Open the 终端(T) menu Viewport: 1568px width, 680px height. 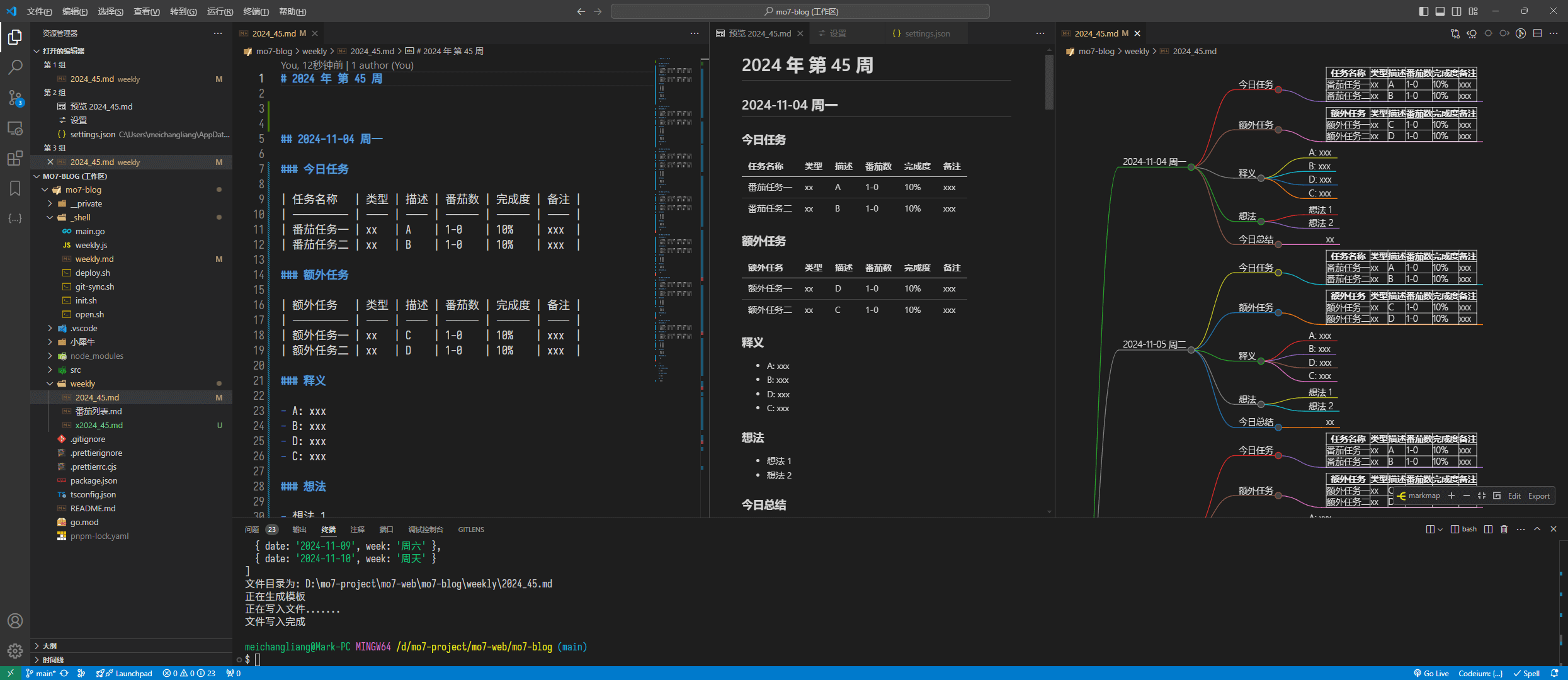pyautogui.click(x=256, y=11)
